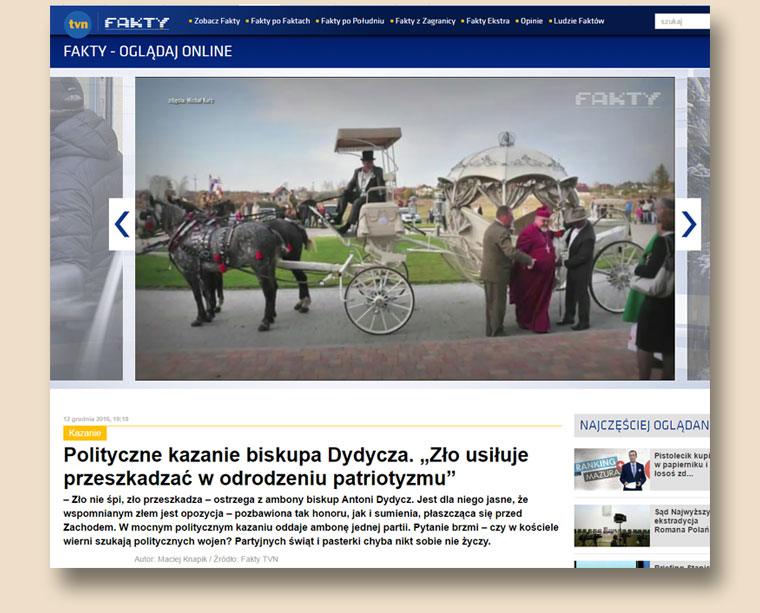Open the Sąd Najwyższy ekstradycja Romana Polań link
The height and width of the screenshot is (613, 760).
pos(681,521)
